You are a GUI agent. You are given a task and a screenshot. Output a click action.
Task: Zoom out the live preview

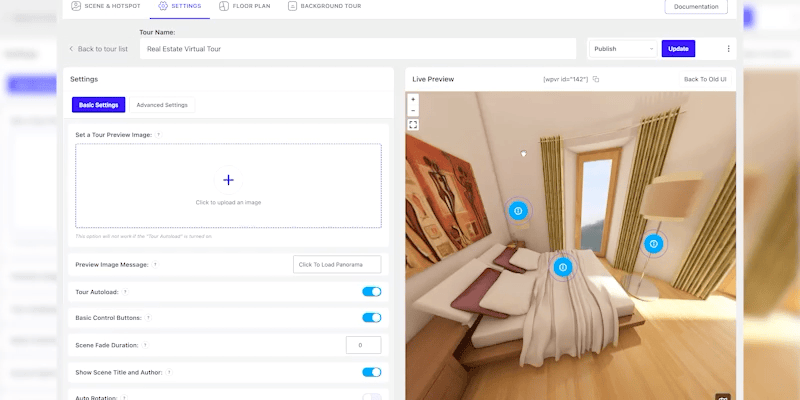(413, 111)
